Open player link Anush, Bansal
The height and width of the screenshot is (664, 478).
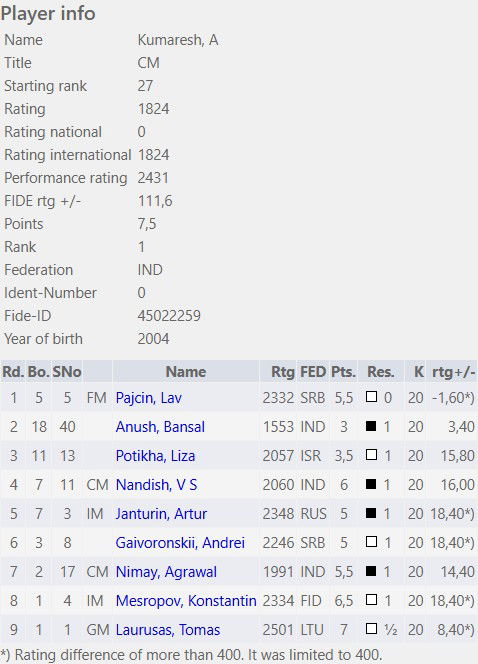(160, 427)
